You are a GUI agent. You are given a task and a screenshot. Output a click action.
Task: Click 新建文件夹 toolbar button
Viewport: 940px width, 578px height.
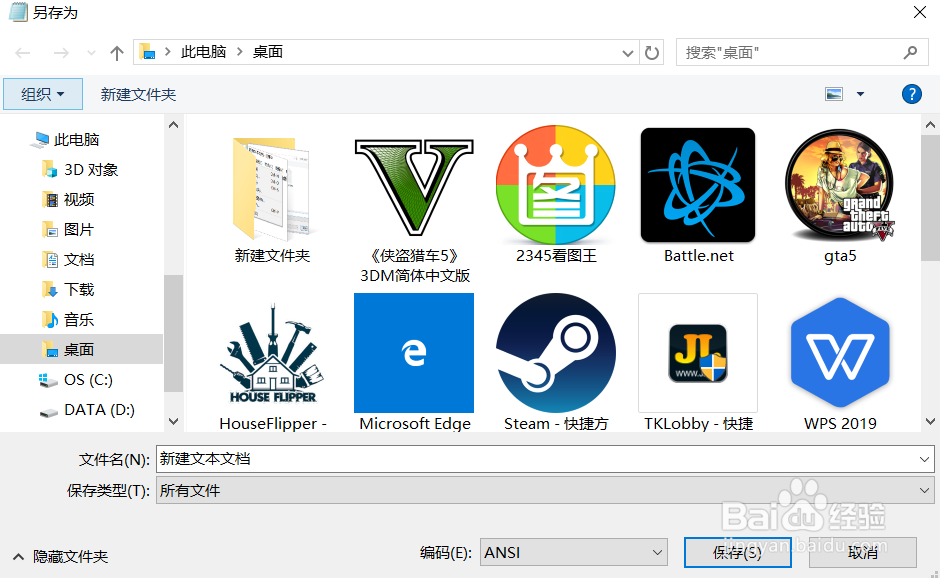point(138,94)
